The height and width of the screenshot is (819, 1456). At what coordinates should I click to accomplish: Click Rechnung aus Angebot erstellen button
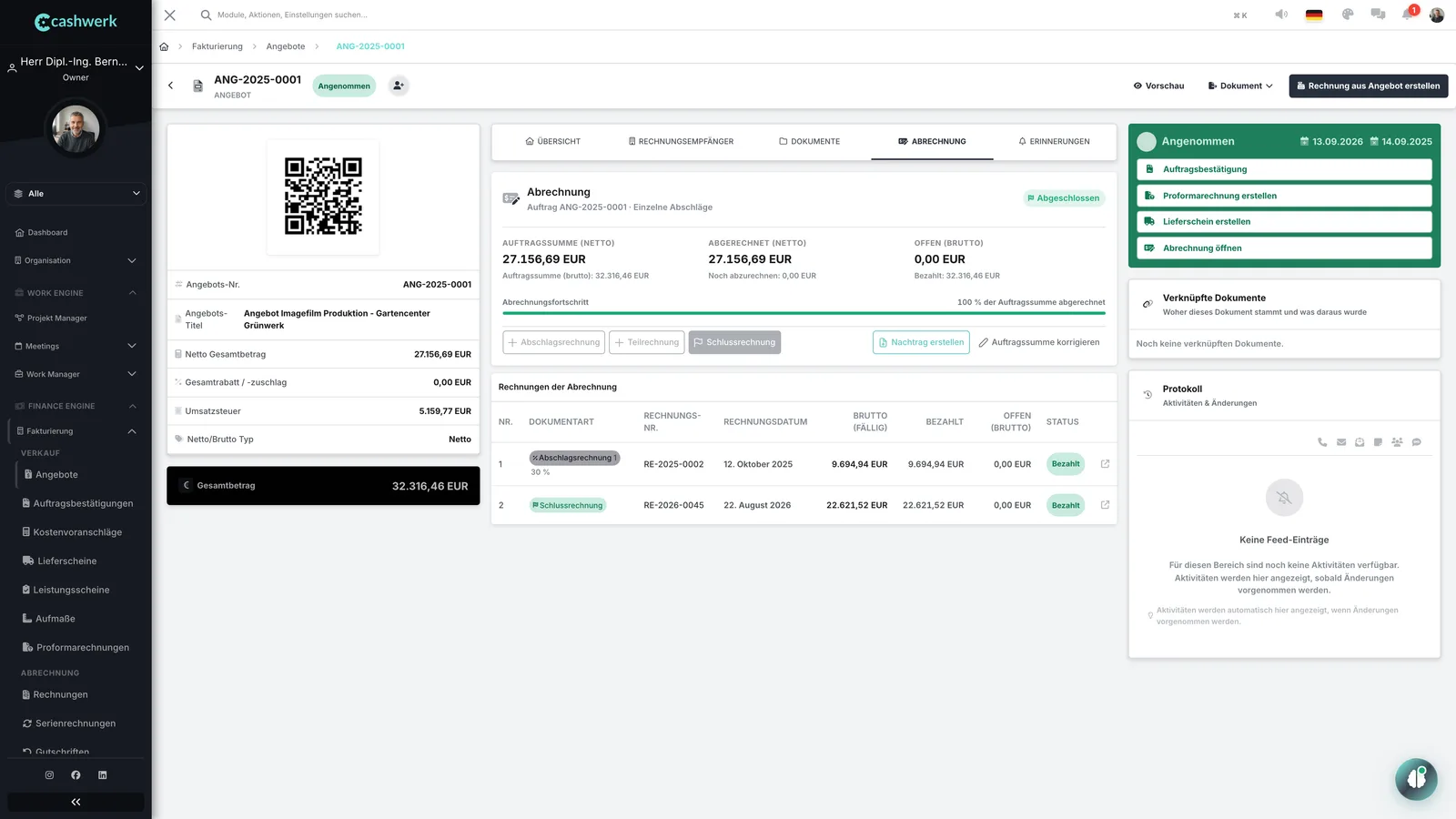pyautogui.click(x=1368, y=86)
